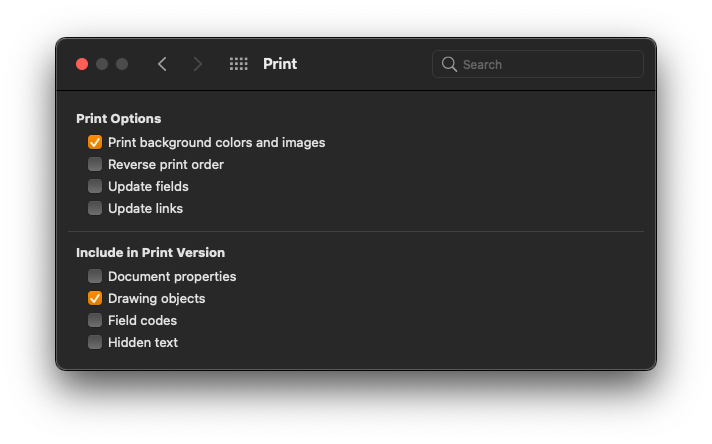Check the Update links option
The height and width of the screenshot is (444, 712).
click(x=95, y=208)
